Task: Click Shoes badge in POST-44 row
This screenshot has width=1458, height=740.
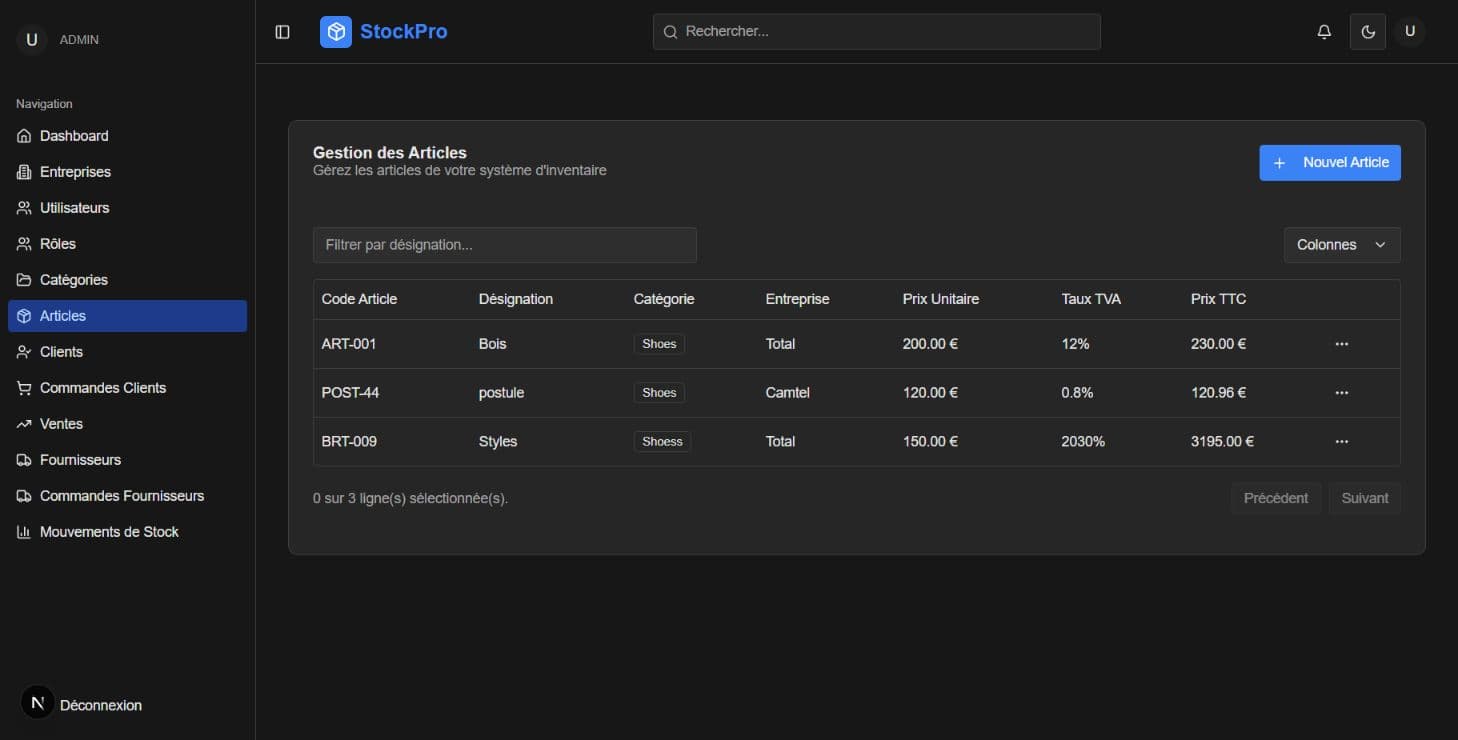Action: tap(659, 393)
